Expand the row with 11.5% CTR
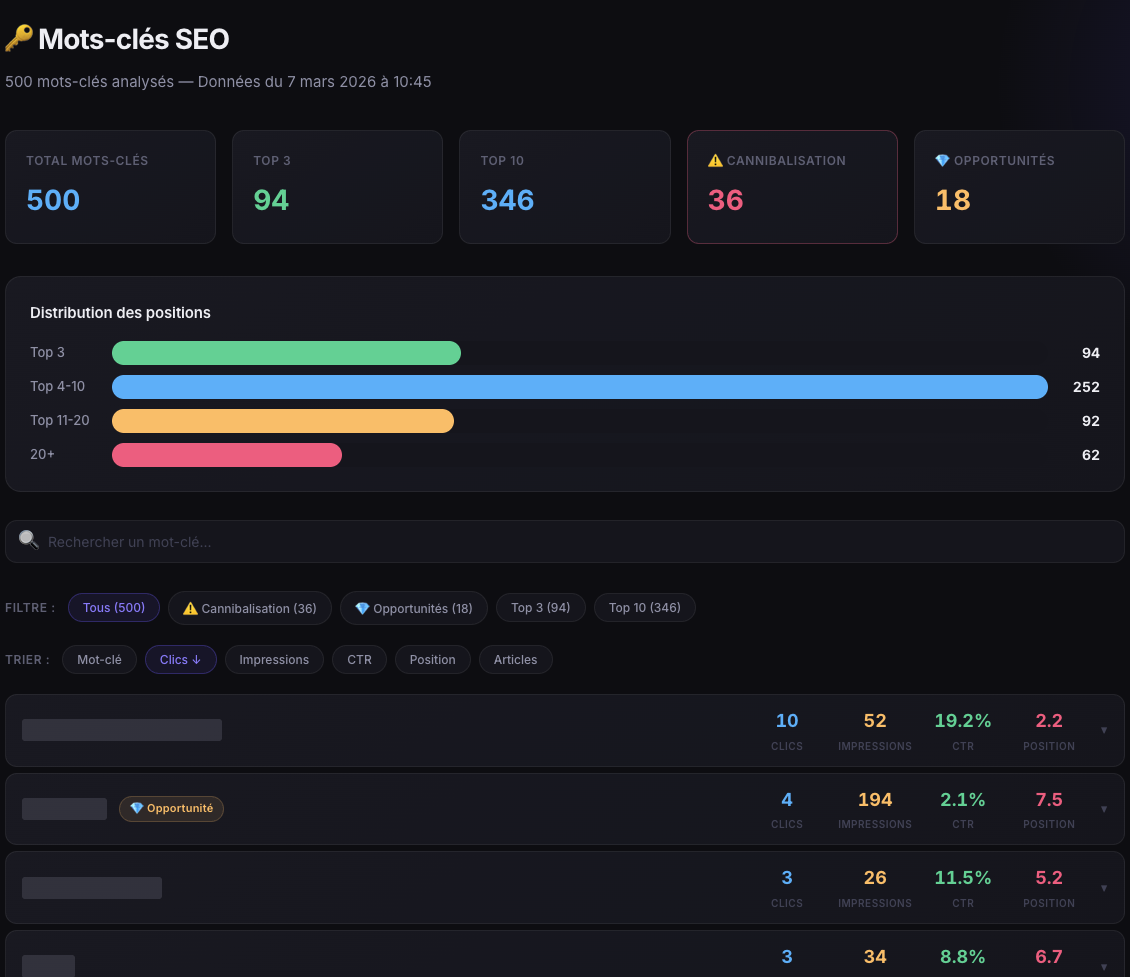Image resolution: width=1130 pixels, height=977 pixels. coord(1104,888)
